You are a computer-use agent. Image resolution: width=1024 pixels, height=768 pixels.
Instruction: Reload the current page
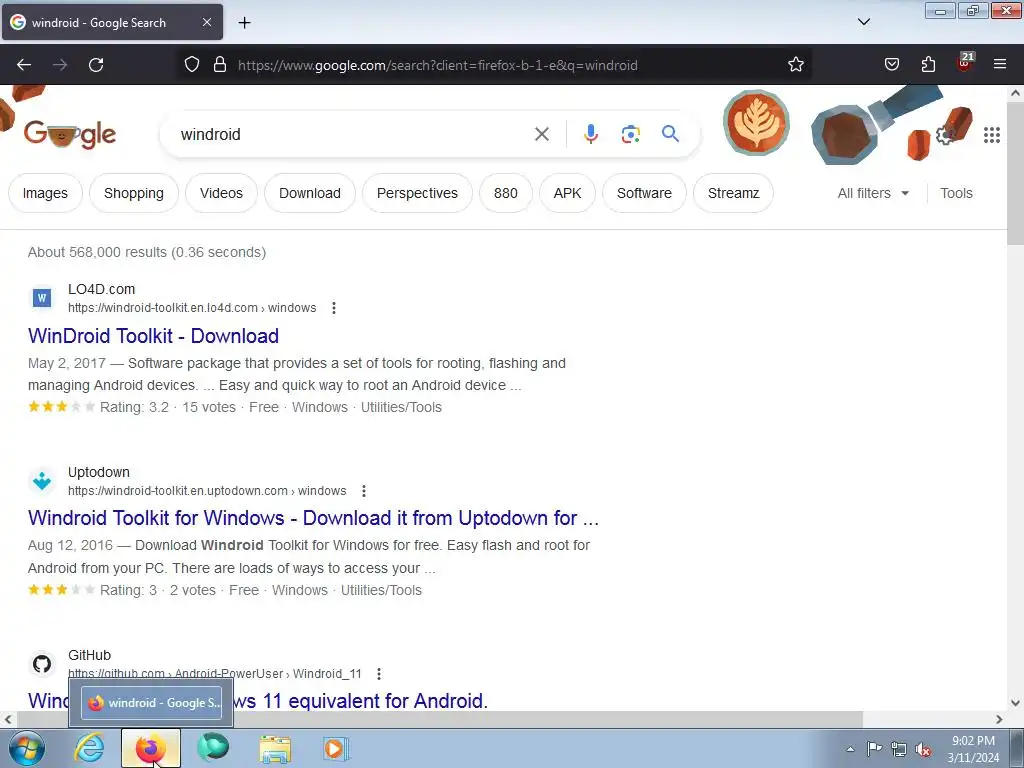(96, 65)
